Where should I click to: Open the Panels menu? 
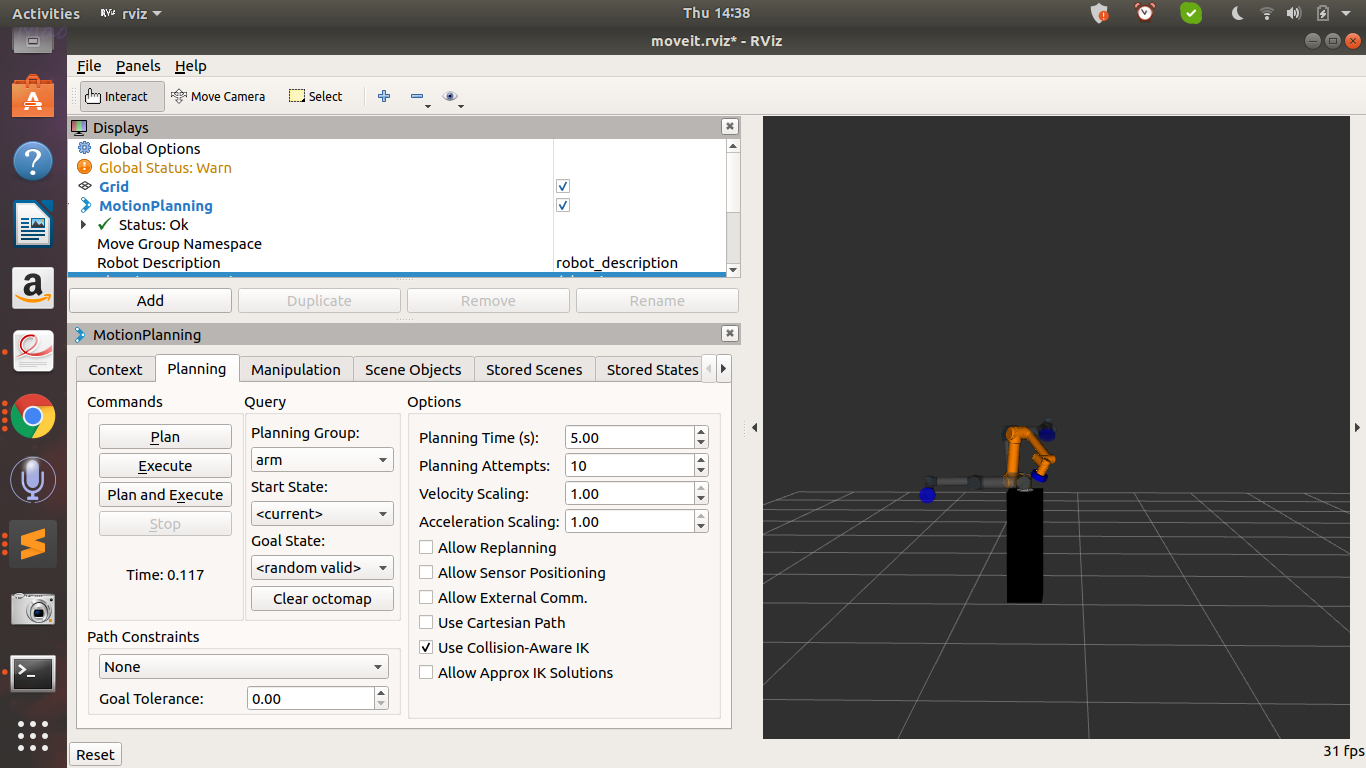point(137,65)
